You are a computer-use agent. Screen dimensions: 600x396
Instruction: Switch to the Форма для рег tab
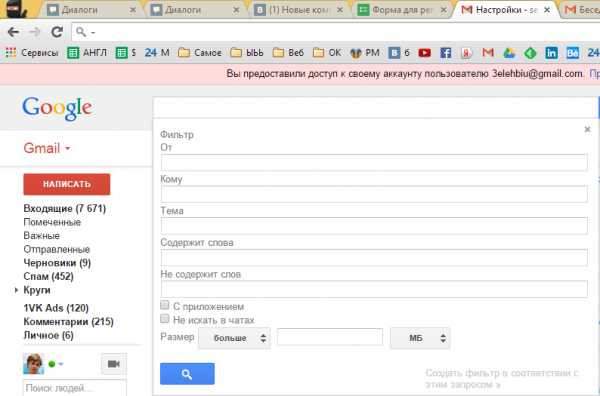[x=402, y=10]
